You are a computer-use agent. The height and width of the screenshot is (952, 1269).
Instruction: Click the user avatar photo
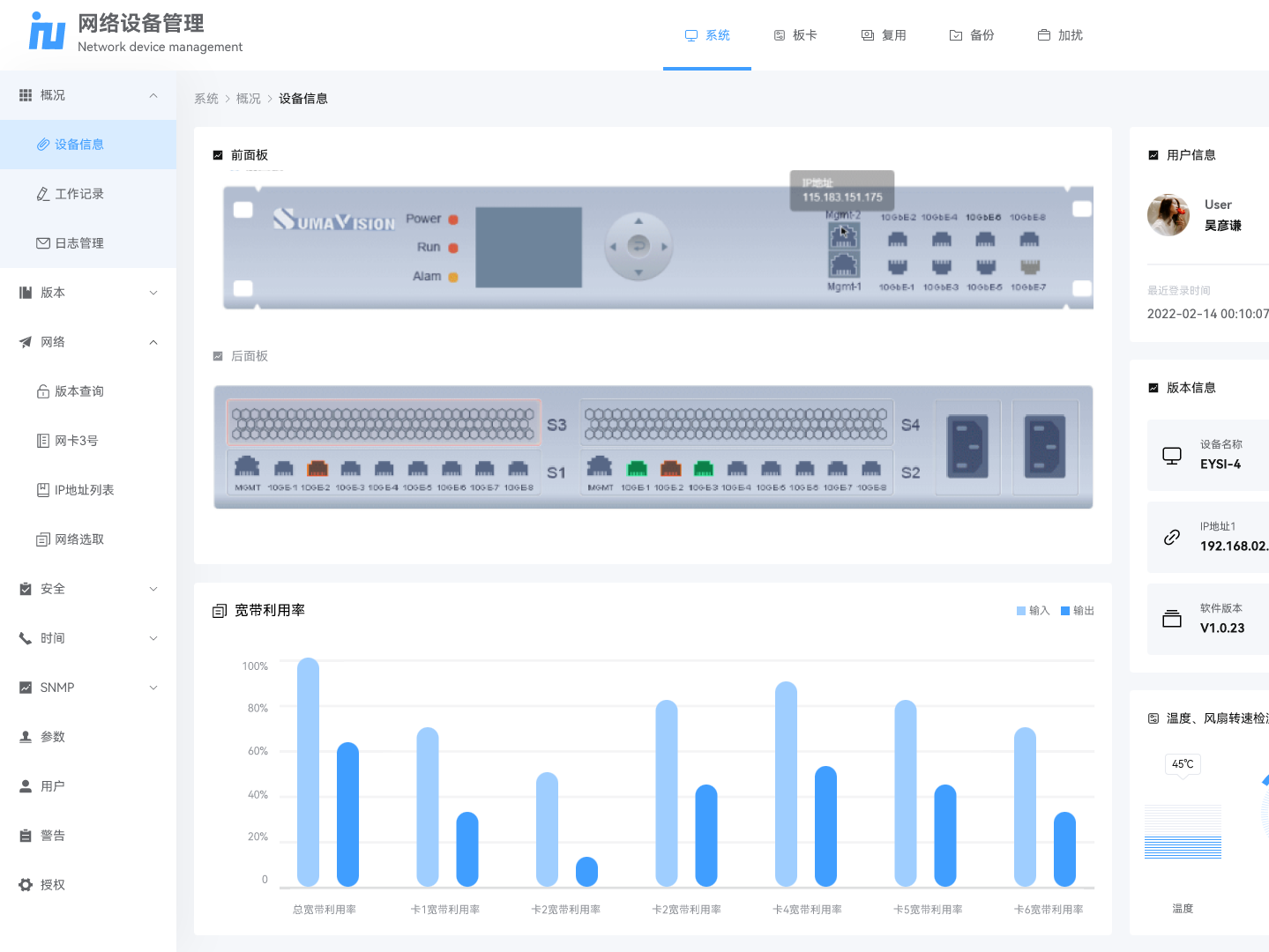point(1168,215)
